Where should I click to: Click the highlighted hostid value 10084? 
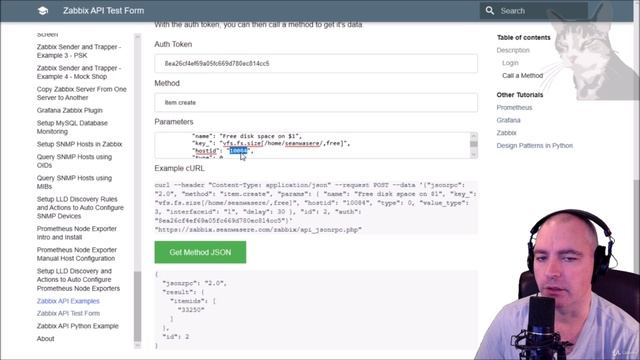pos(238,151)
